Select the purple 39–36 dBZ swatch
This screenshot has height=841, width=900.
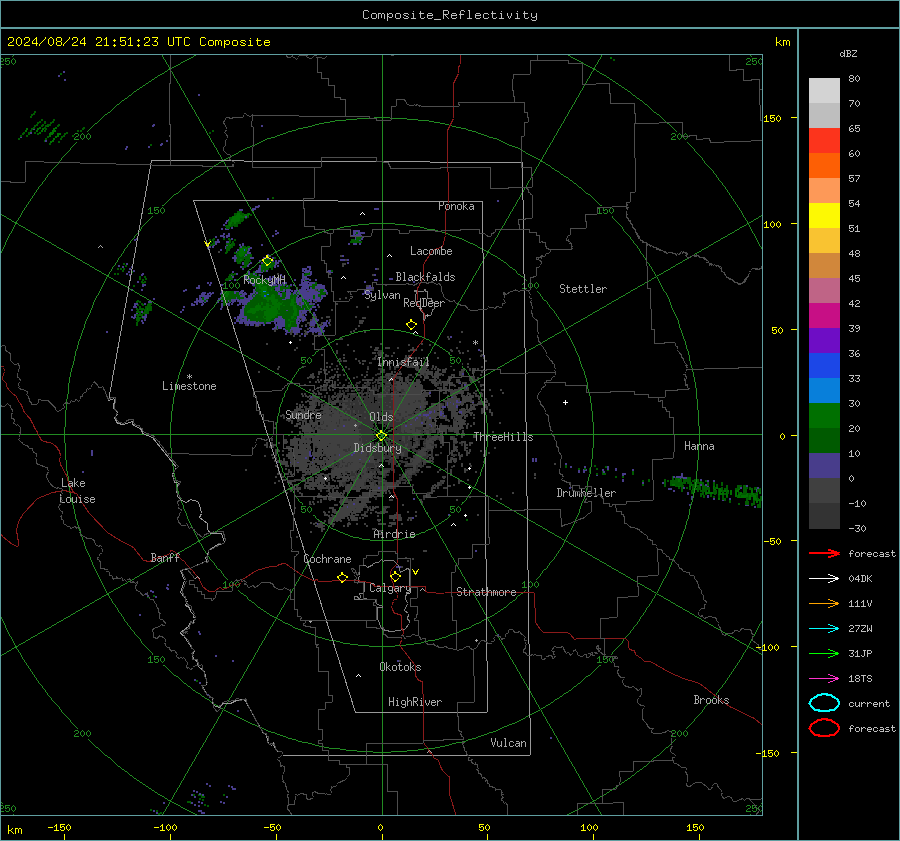pos(824,341)
